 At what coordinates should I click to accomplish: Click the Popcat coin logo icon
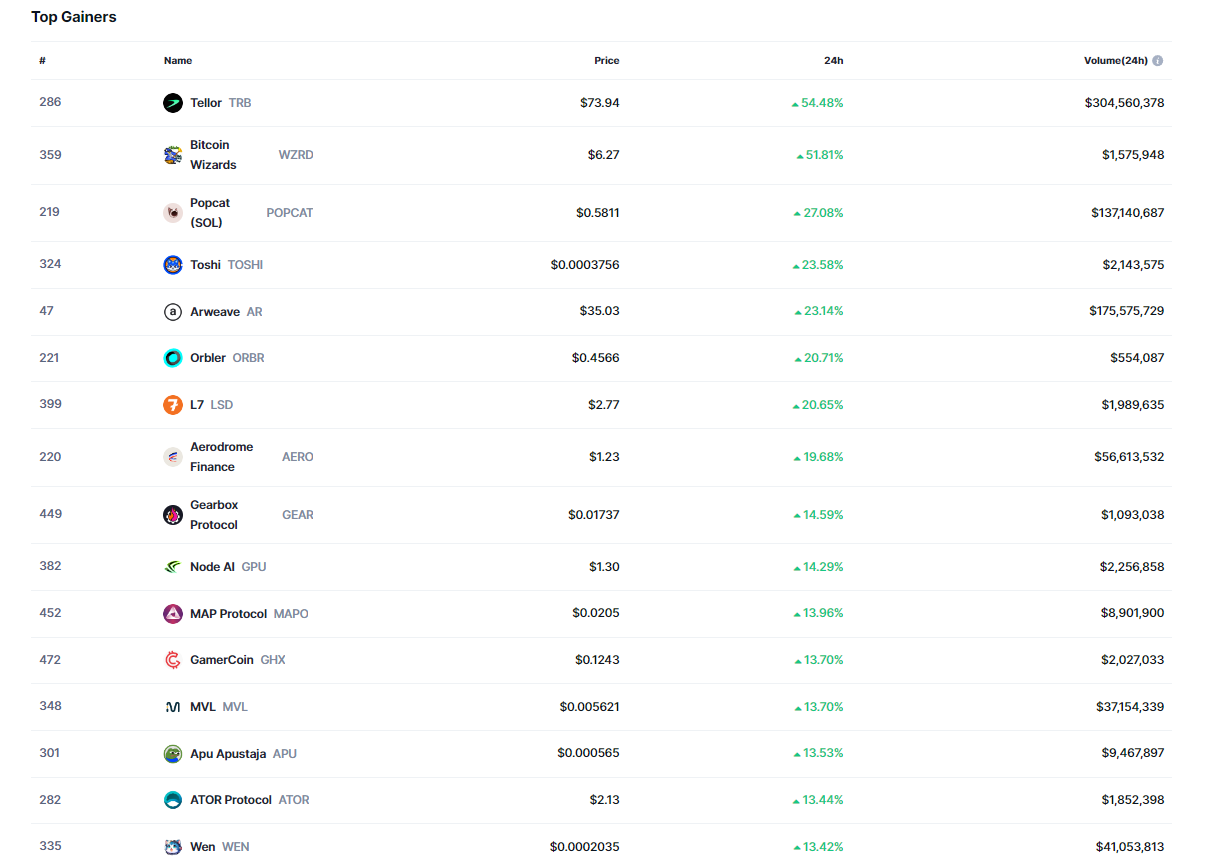tap(173, 213)
